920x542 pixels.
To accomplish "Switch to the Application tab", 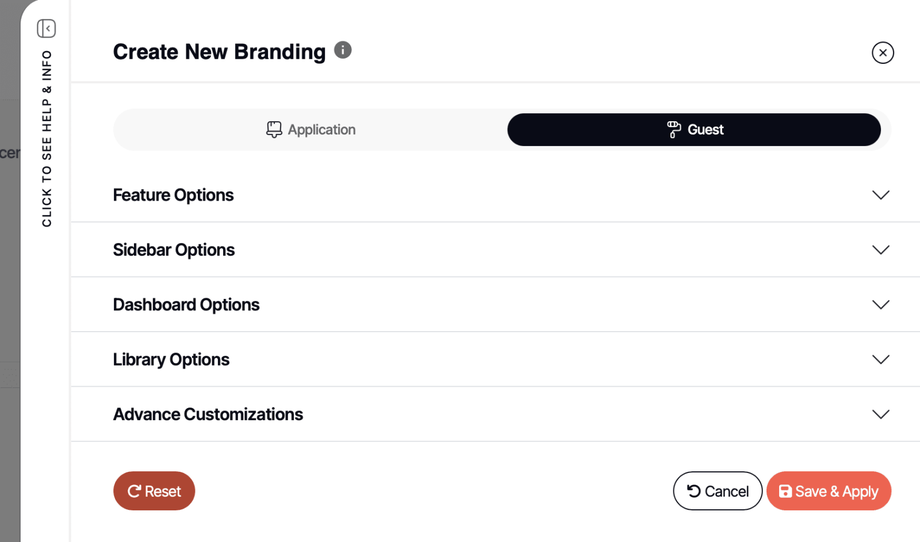I will pos(311,130).
